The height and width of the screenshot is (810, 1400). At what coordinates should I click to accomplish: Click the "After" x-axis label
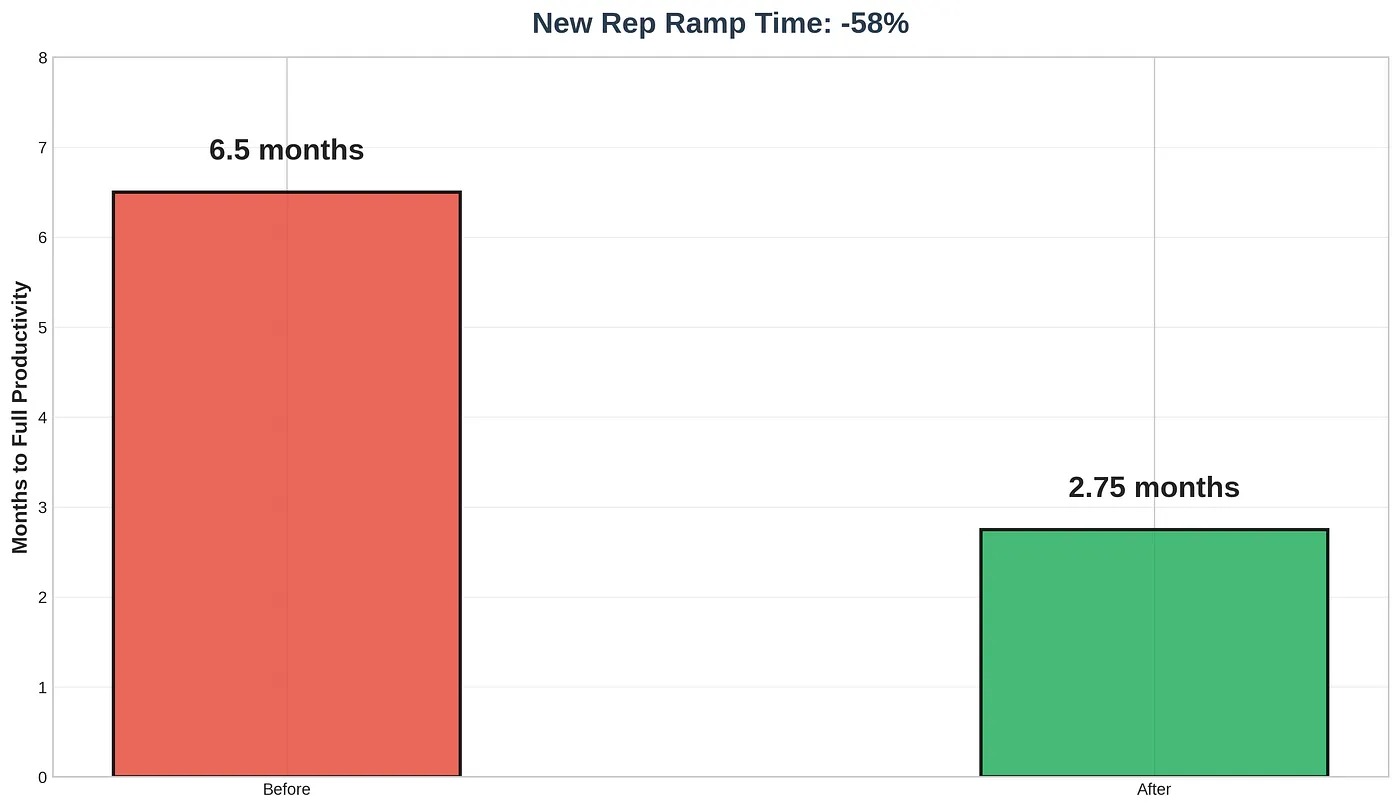click(x=1154, y=790)
